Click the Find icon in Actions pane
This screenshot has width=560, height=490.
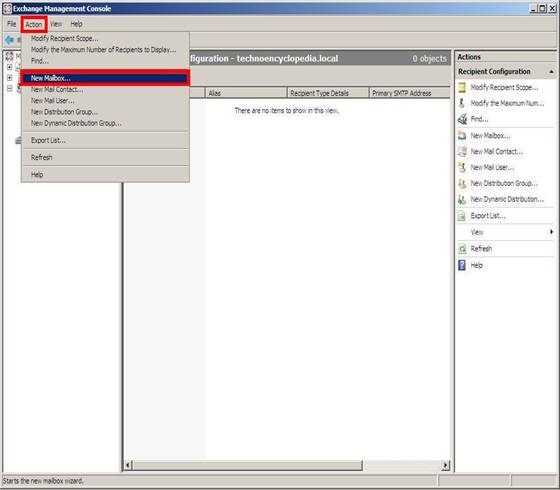(462, 119)
